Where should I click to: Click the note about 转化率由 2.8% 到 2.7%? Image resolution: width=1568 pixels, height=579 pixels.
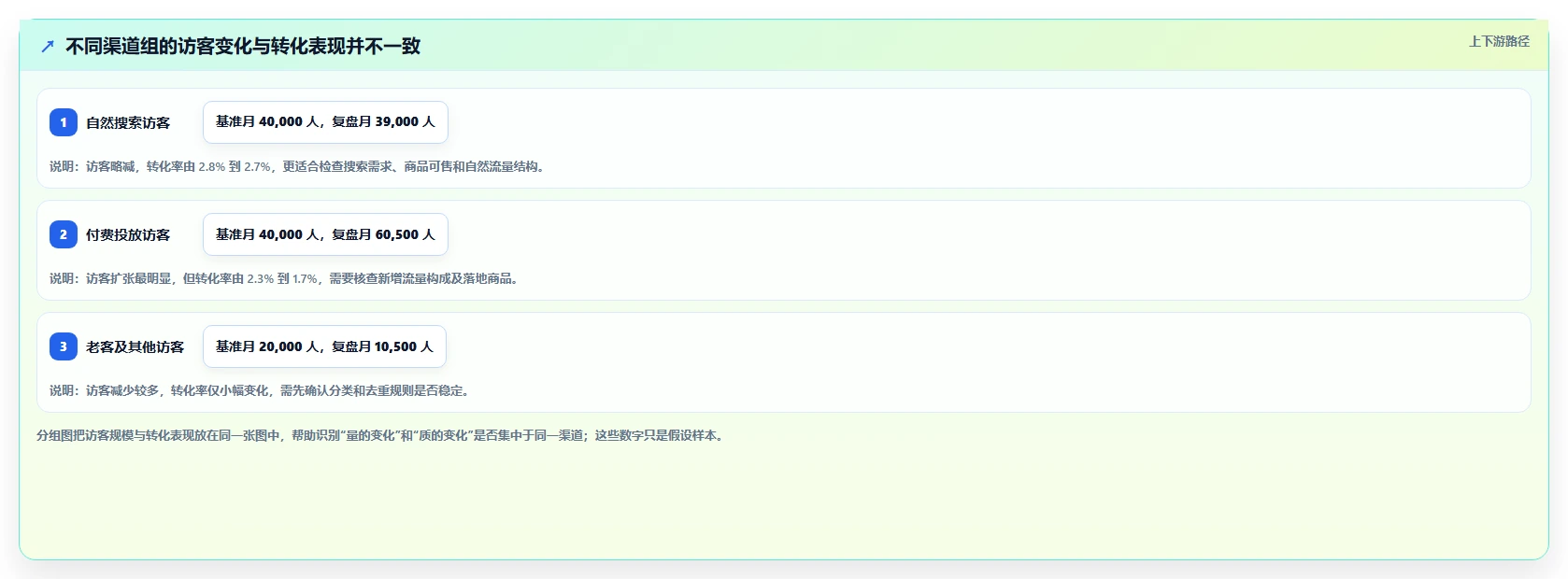(297, 166)
